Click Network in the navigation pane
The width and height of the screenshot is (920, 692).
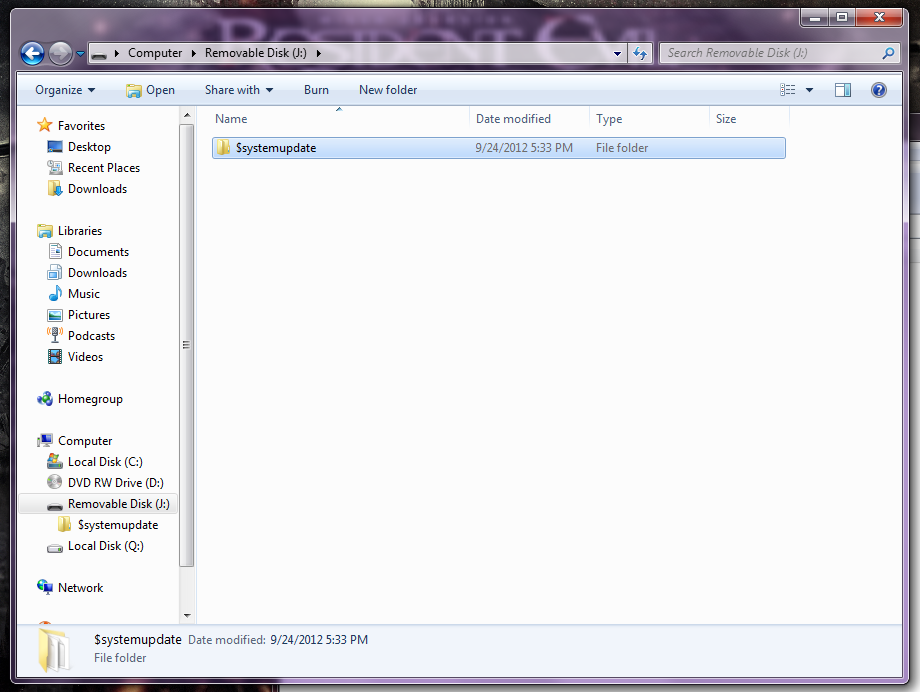[80, 588]
